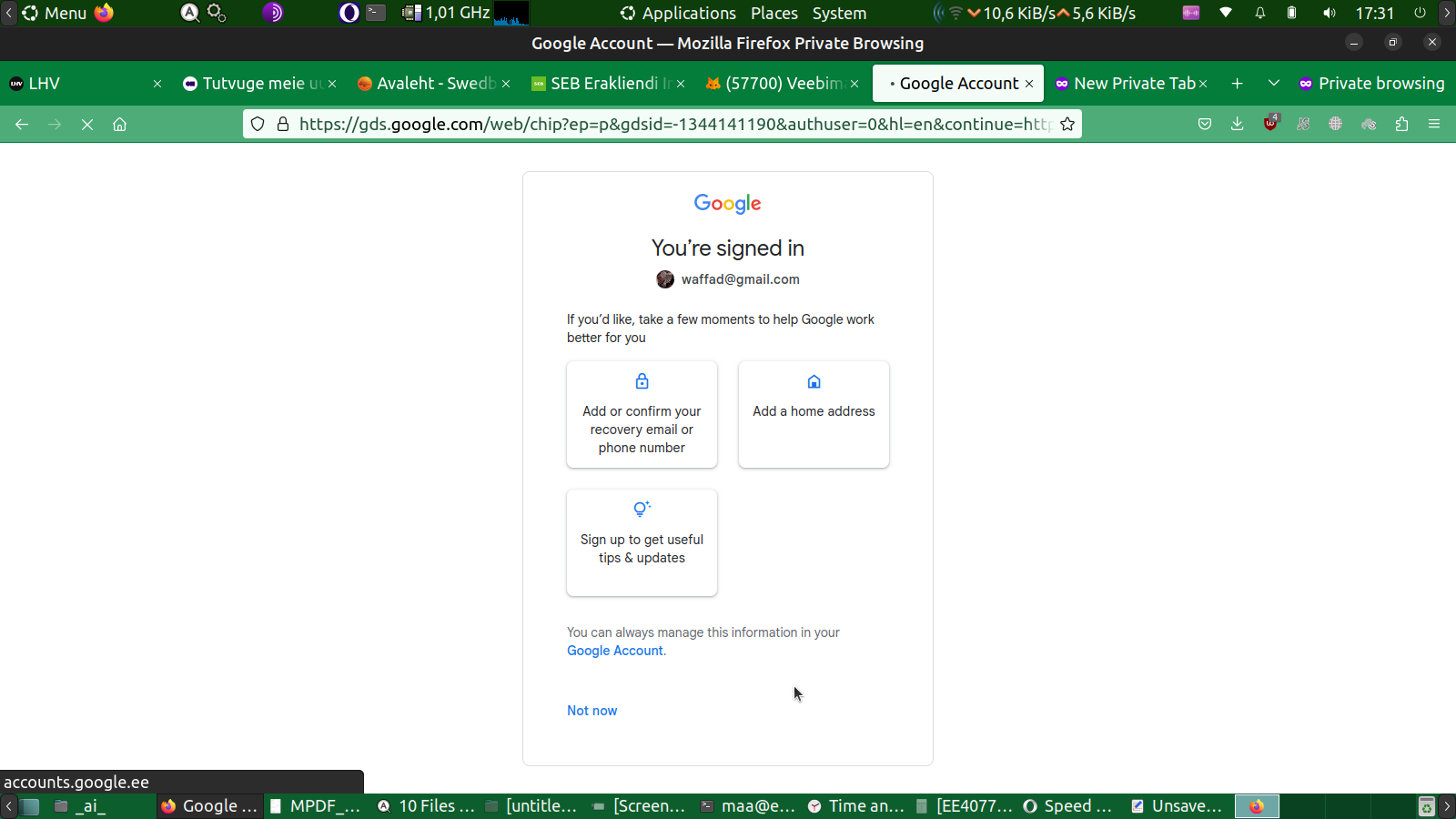Image resolution: width=1456 pixels, height=819 pixels.
Task: Choose Add or confirm recovery email or phone
Action: click(x=642, y=415)
